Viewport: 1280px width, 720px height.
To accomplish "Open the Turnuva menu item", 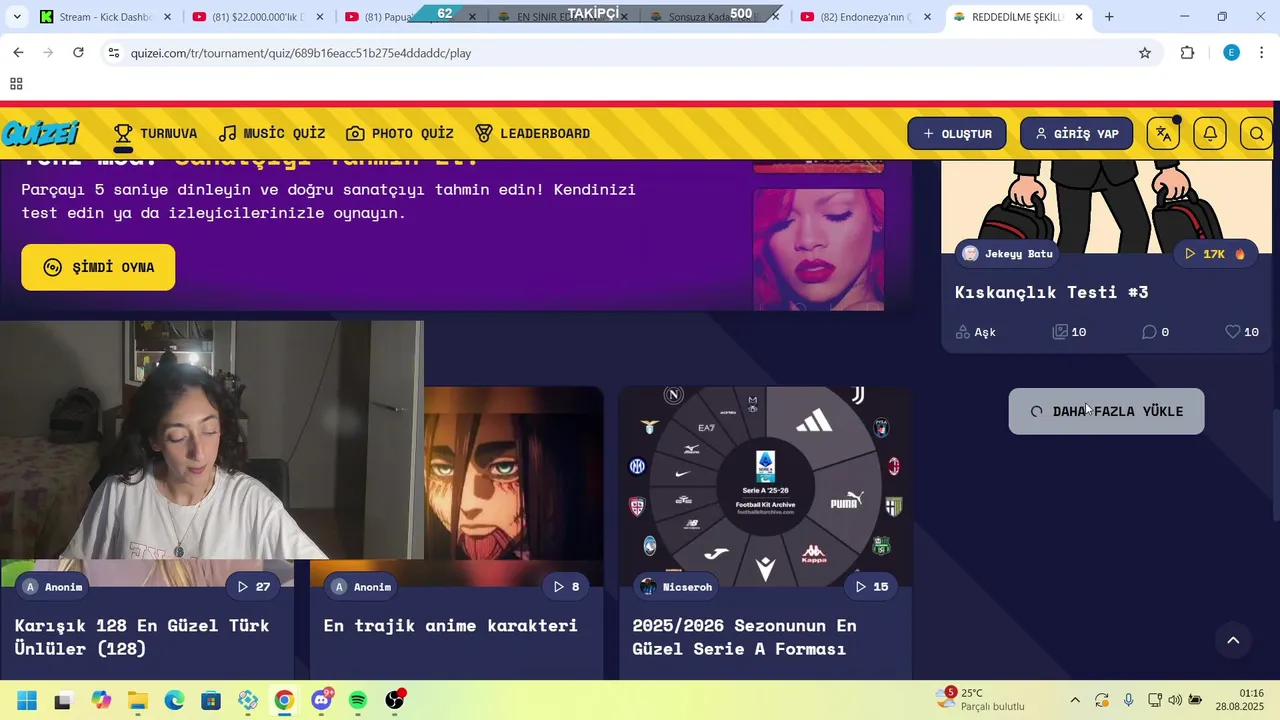I will [x=155, y=133].
